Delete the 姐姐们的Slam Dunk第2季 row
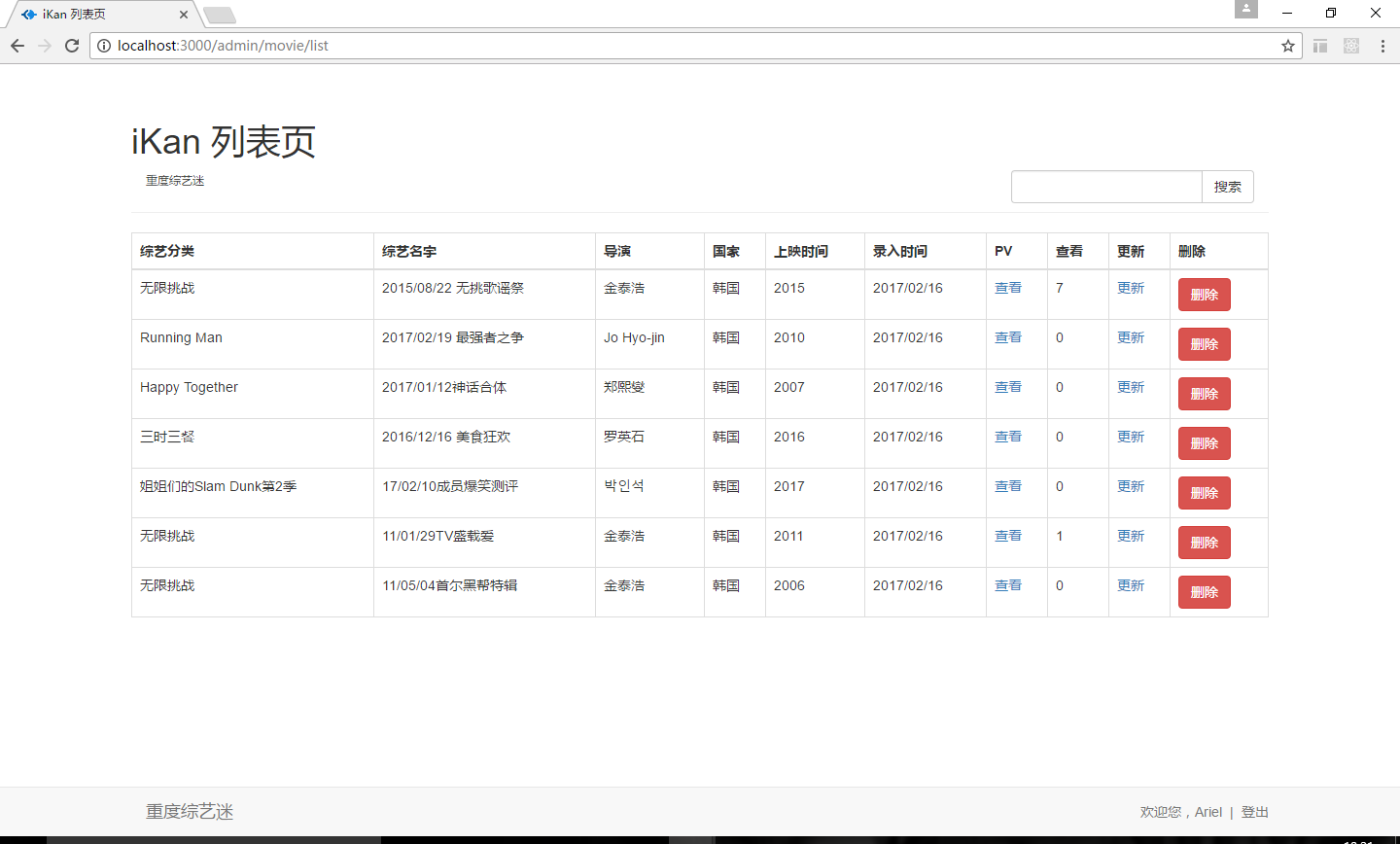The width and height of the screenshot is (1400, 844). (x=1205, y=493)
